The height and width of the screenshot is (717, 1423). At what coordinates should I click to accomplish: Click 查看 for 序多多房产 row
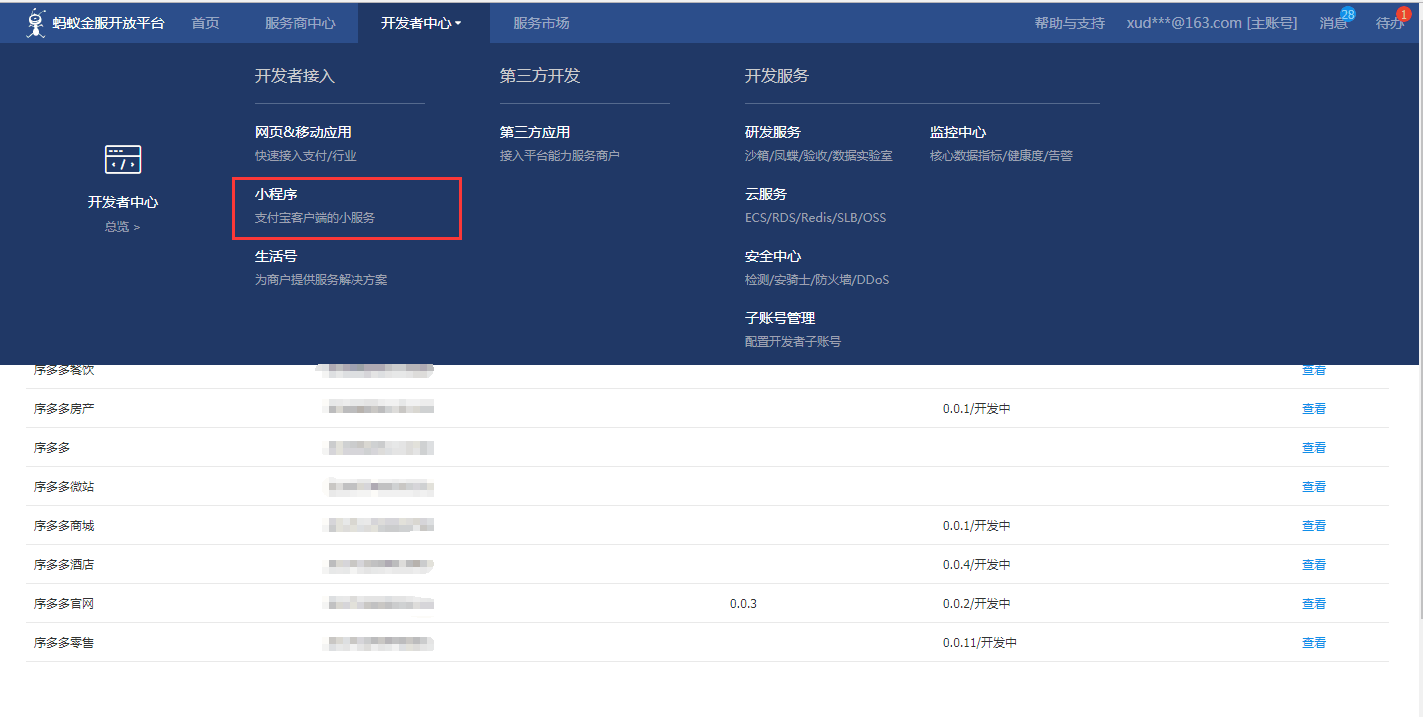coord(1314,409)
